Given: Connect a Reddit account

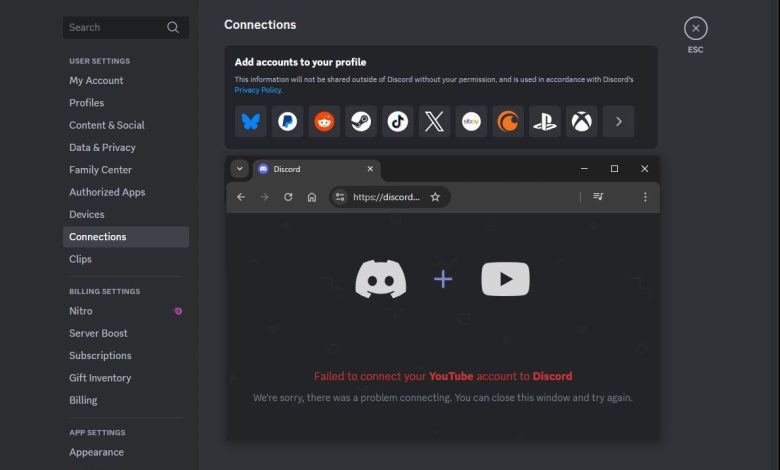Looking at the screenshot, I should (x=324, y=121).
